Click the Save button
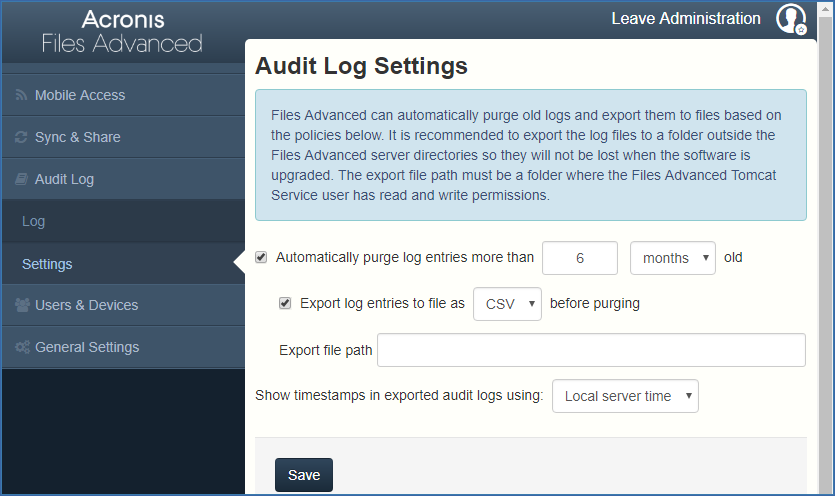This screenshot has width=835, height=496. [304, 475]
